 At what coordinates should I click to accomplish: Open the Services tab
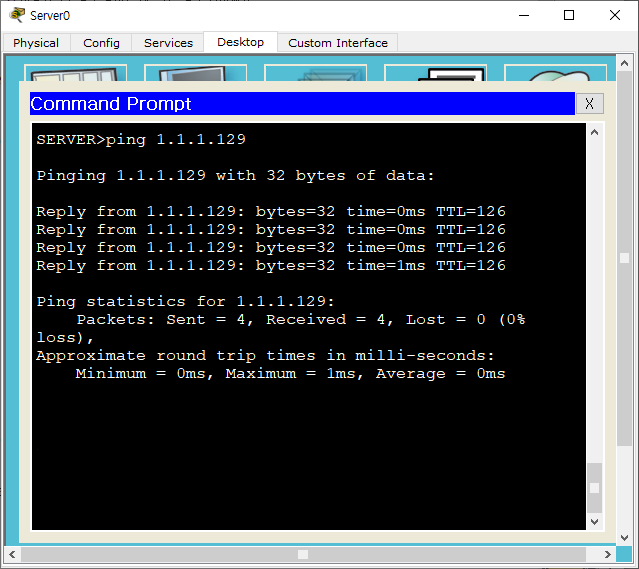coord(168,43)
